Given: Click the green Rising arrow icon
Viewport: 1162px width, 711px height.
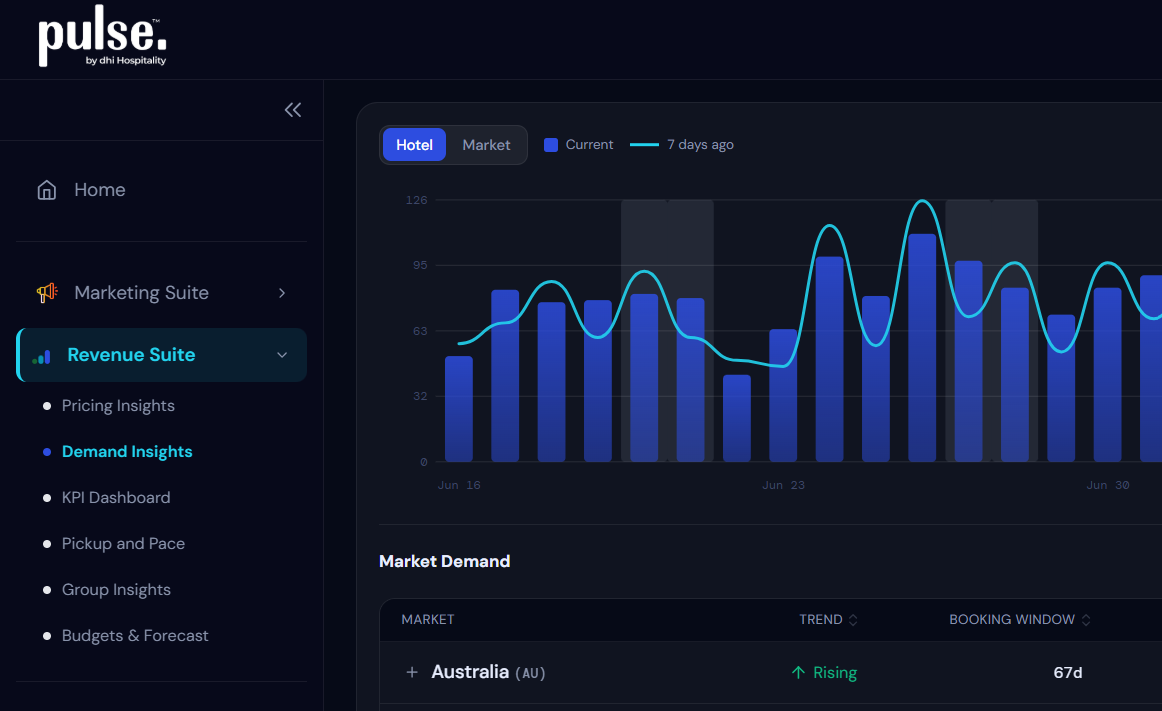Looking at the screenshot, I should [798, 672].
